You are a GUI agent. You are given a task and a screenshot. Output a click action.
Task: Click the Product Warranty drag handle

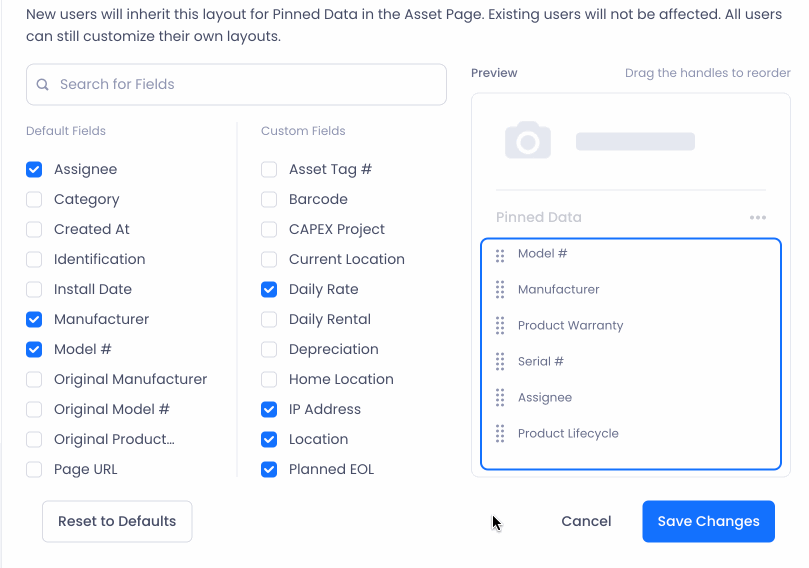(499, 326)
